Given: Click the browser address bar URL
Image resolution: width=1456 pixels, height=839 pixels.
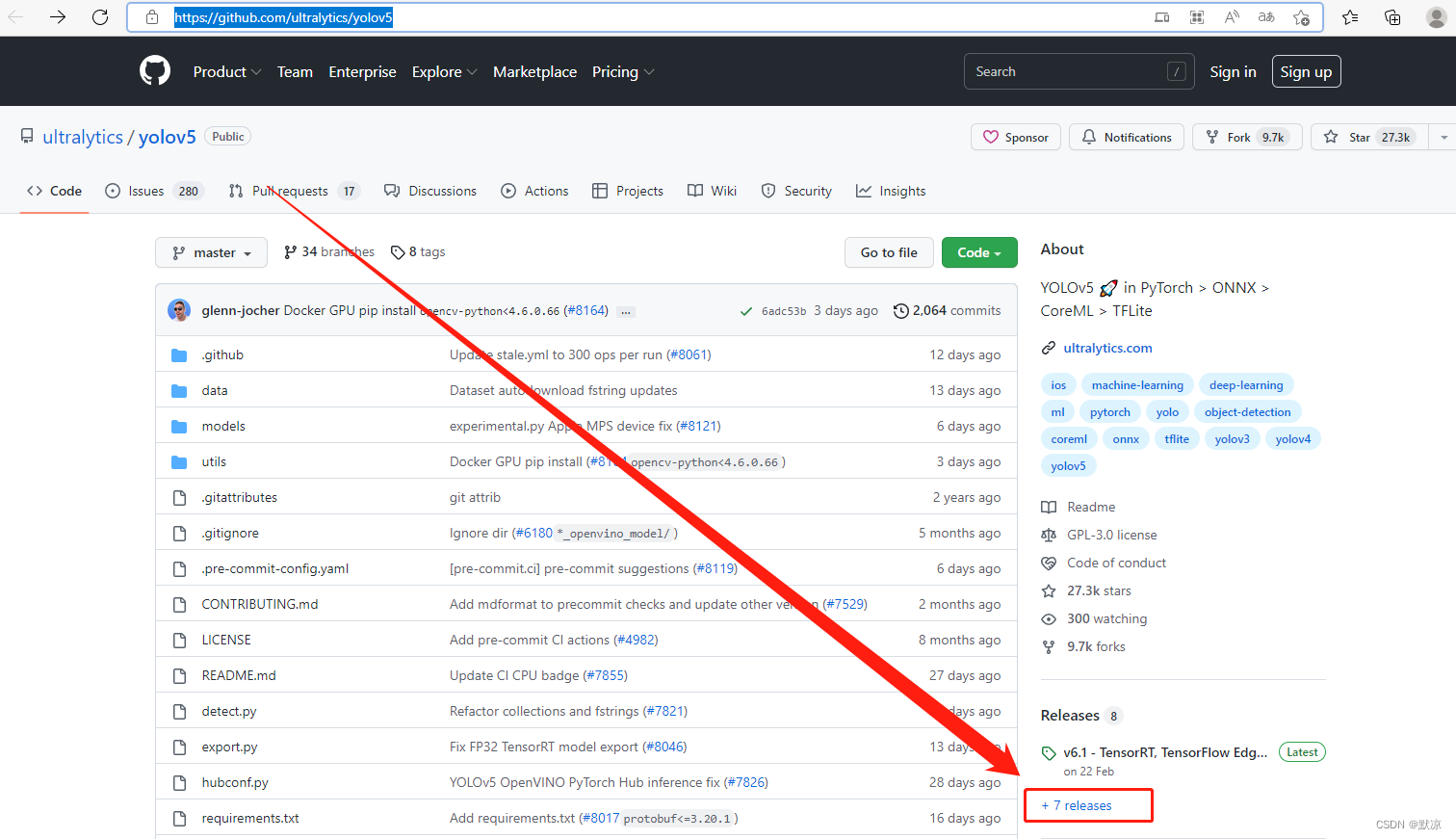Looking at the screenshot, I should pyautogui.click(x=283, y=17).
